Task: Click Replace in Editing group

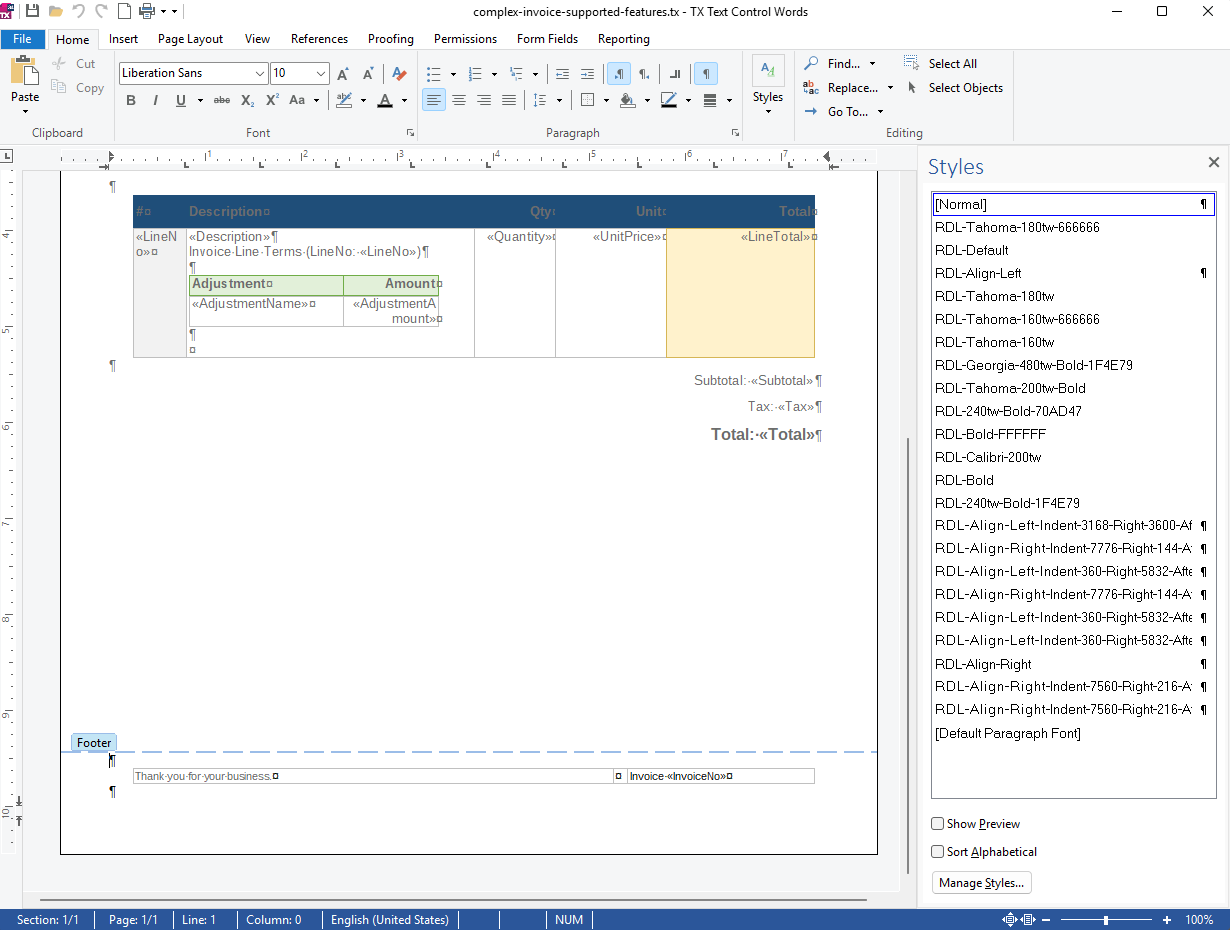Action: click(842, 88)
